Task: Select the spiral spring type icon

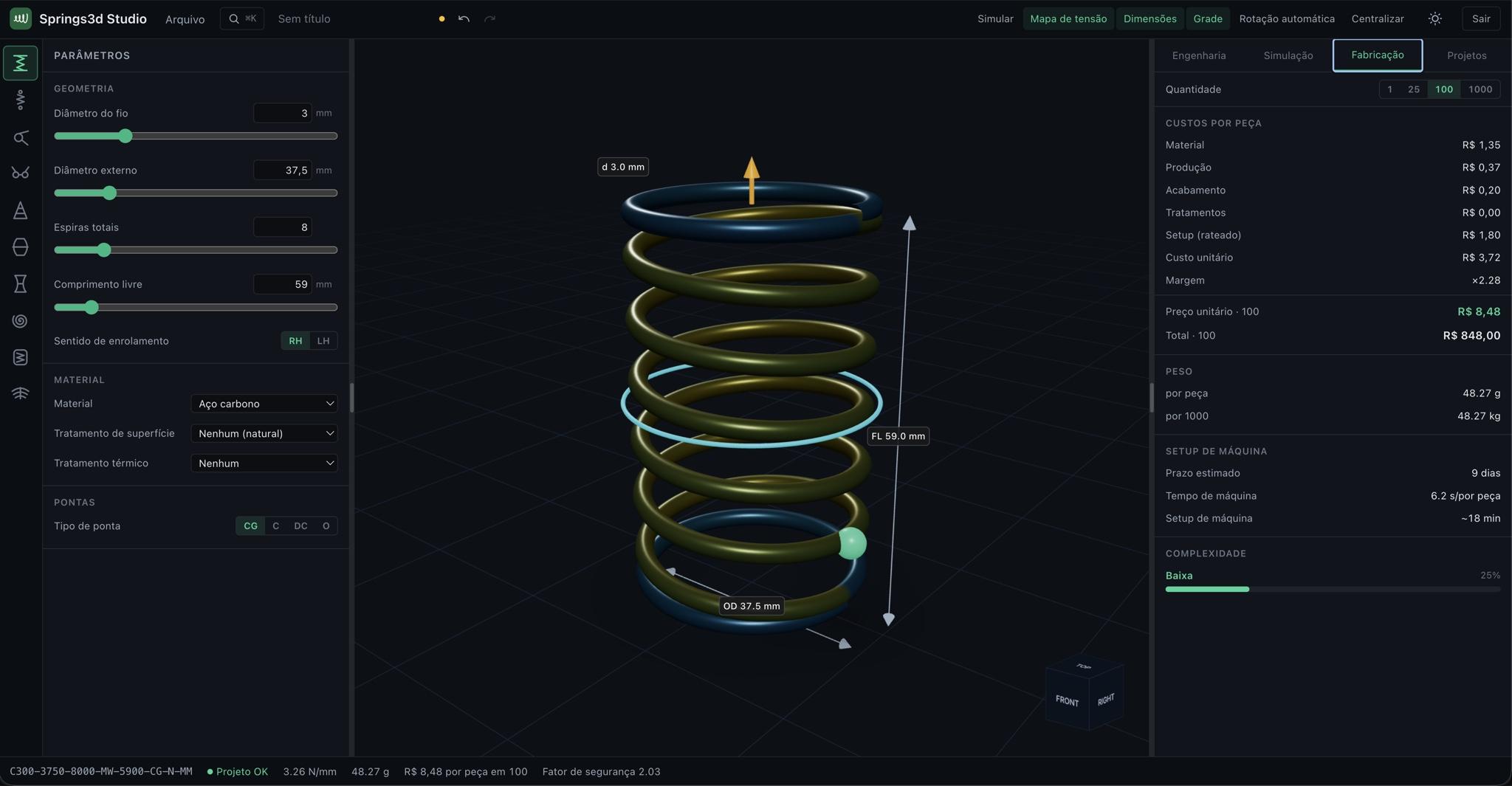Action: pos(21,320)
